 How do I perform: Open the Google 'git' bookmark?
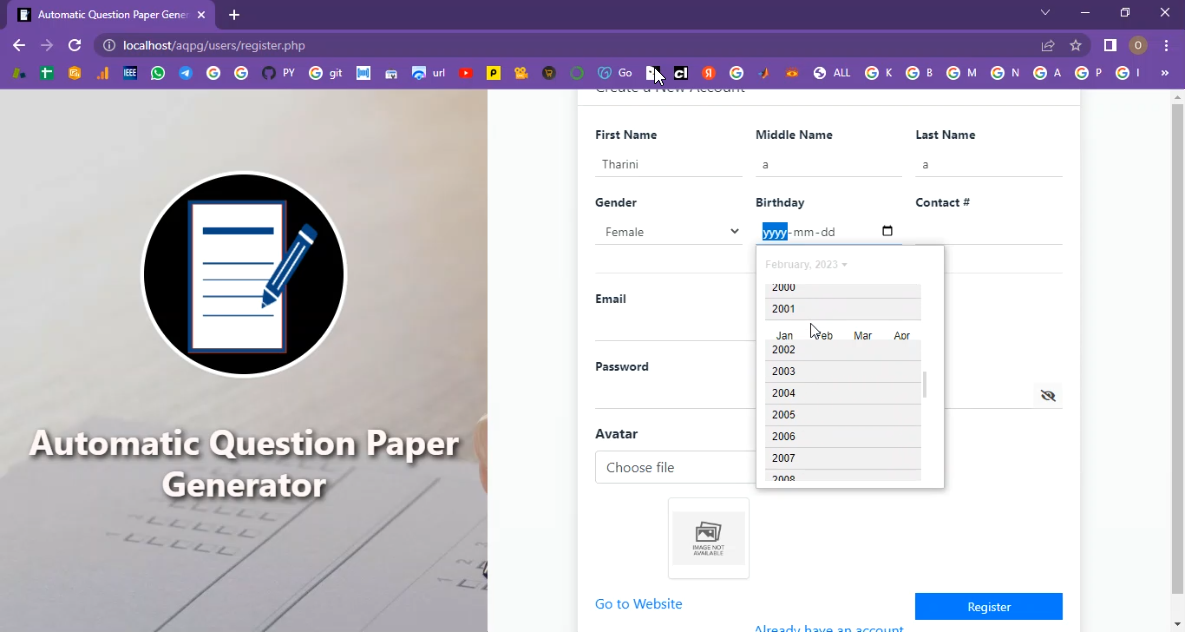[326, 73]
